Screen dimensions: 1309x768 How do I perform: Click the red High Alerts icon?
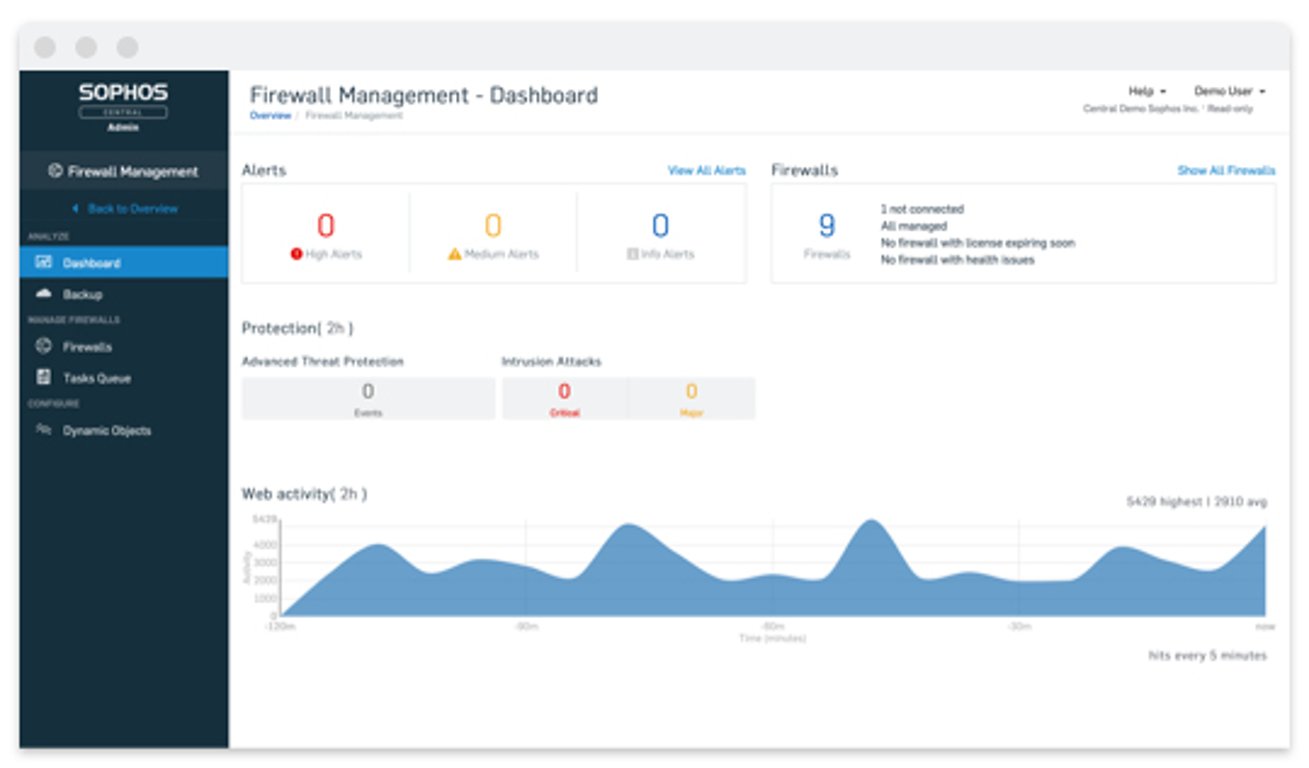click(x=296, y=254)
